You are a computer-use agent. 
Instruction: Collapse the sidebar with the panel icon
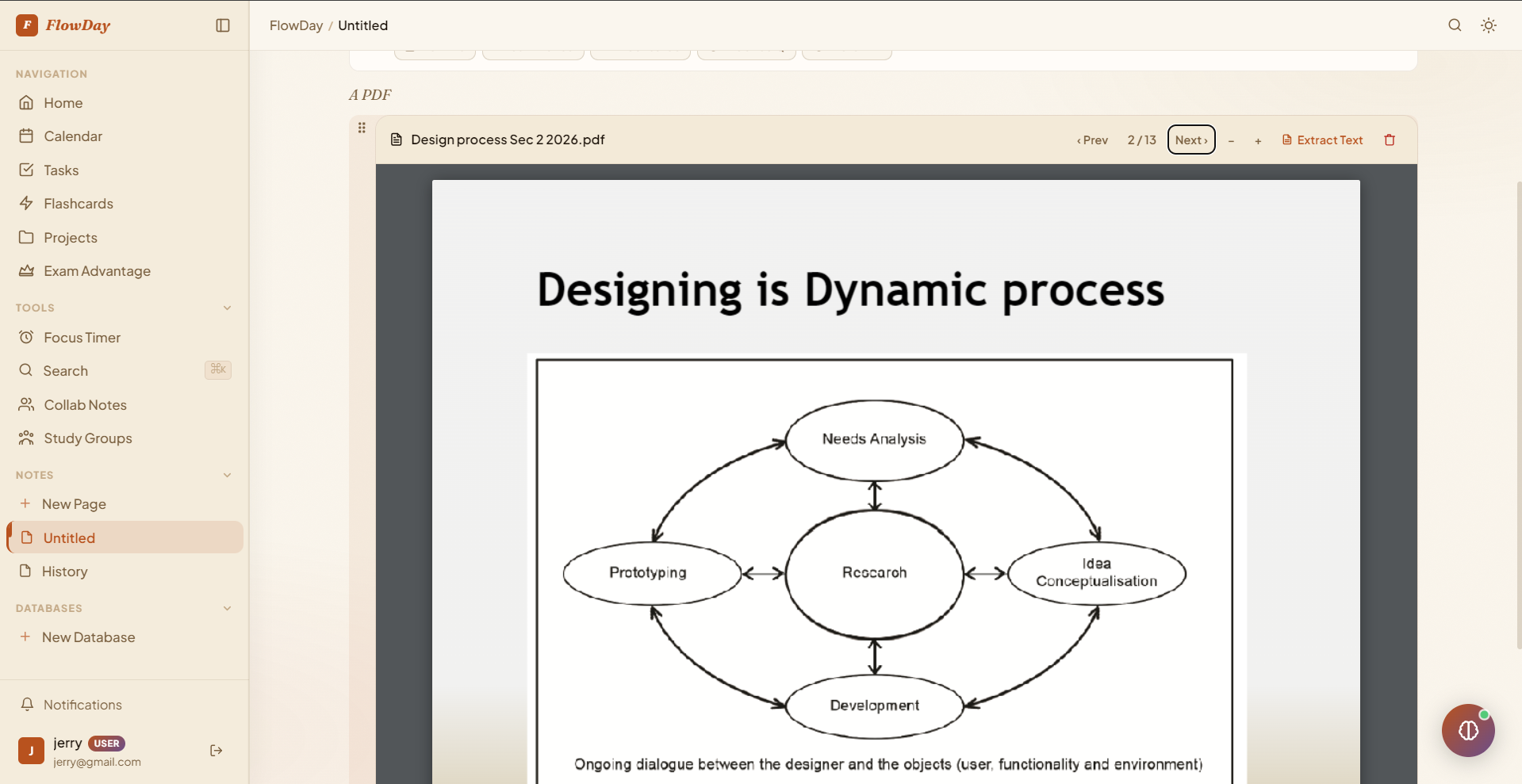click(x=222, y=25)
